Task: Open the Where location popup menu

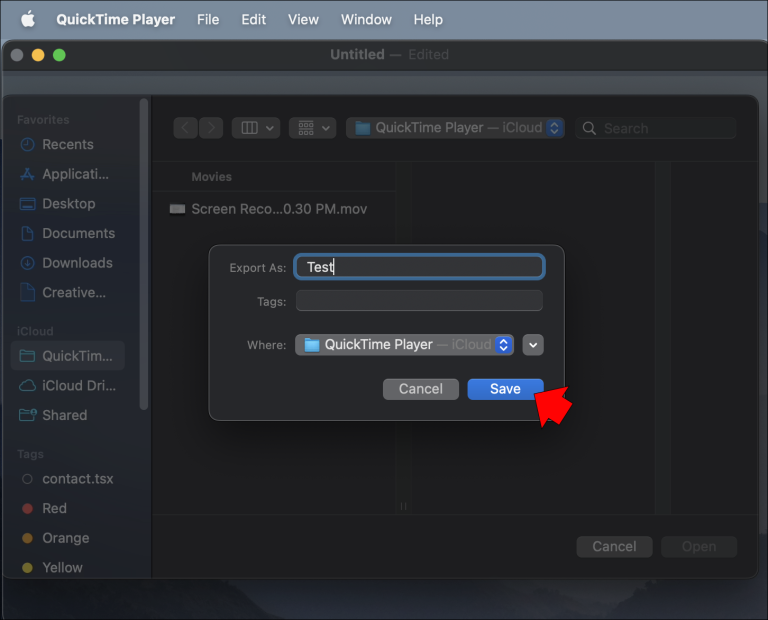Action: [405, 345]
